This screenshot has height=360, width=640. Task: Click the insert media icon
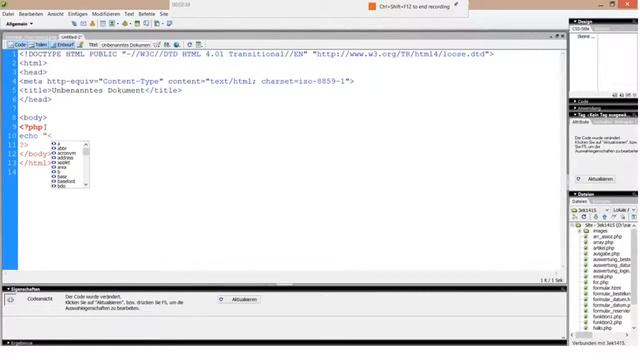pos(125,24)
